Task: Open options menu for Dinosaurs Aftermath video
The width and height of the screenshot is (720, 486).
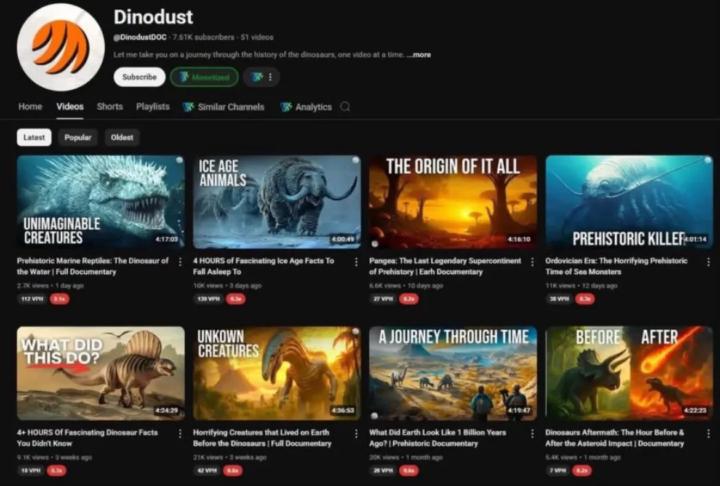Action: tap(709, 433)
